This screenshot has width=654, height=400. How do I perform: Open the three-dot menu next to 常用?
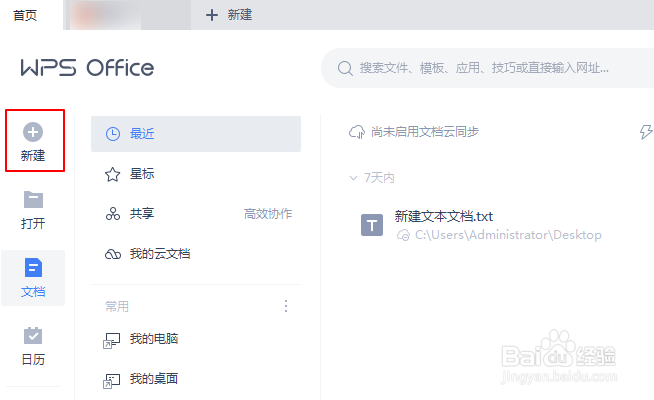286,306
